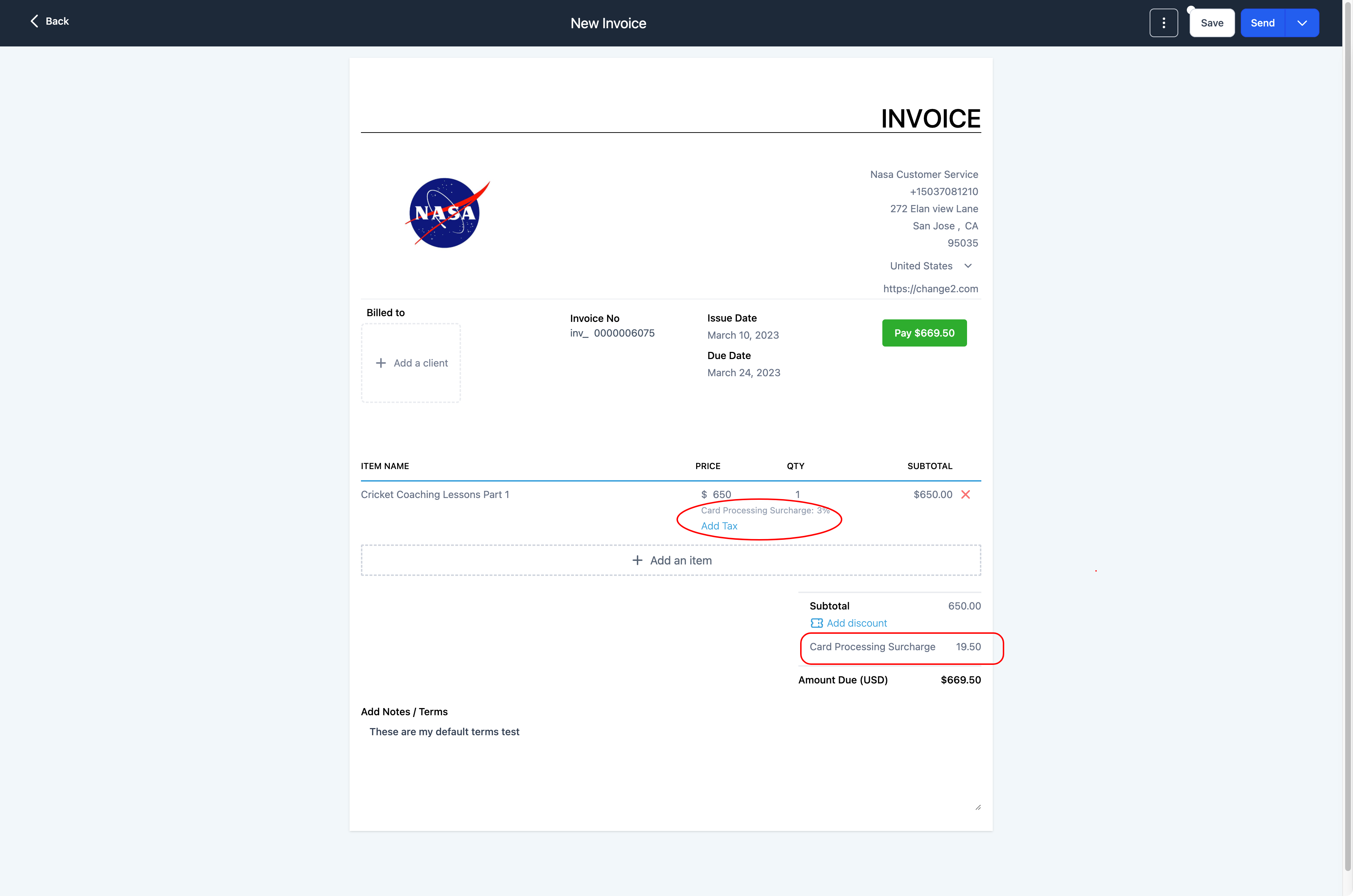
Task: Edit the March 10, 2023 issue date
Action: tap(743, 335)
